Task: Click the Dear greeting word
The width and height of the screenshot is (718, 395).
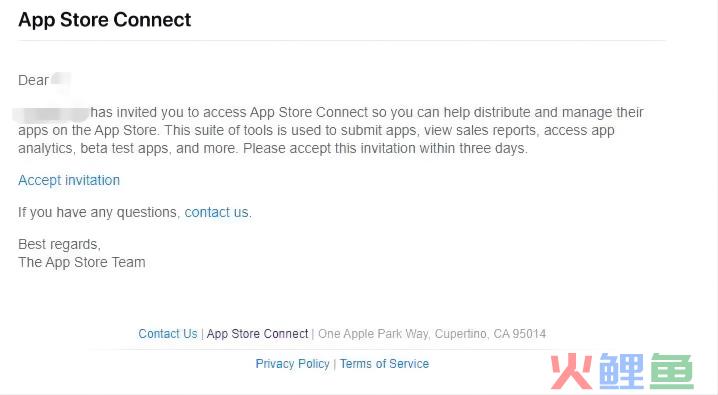Action: point(33,81)
